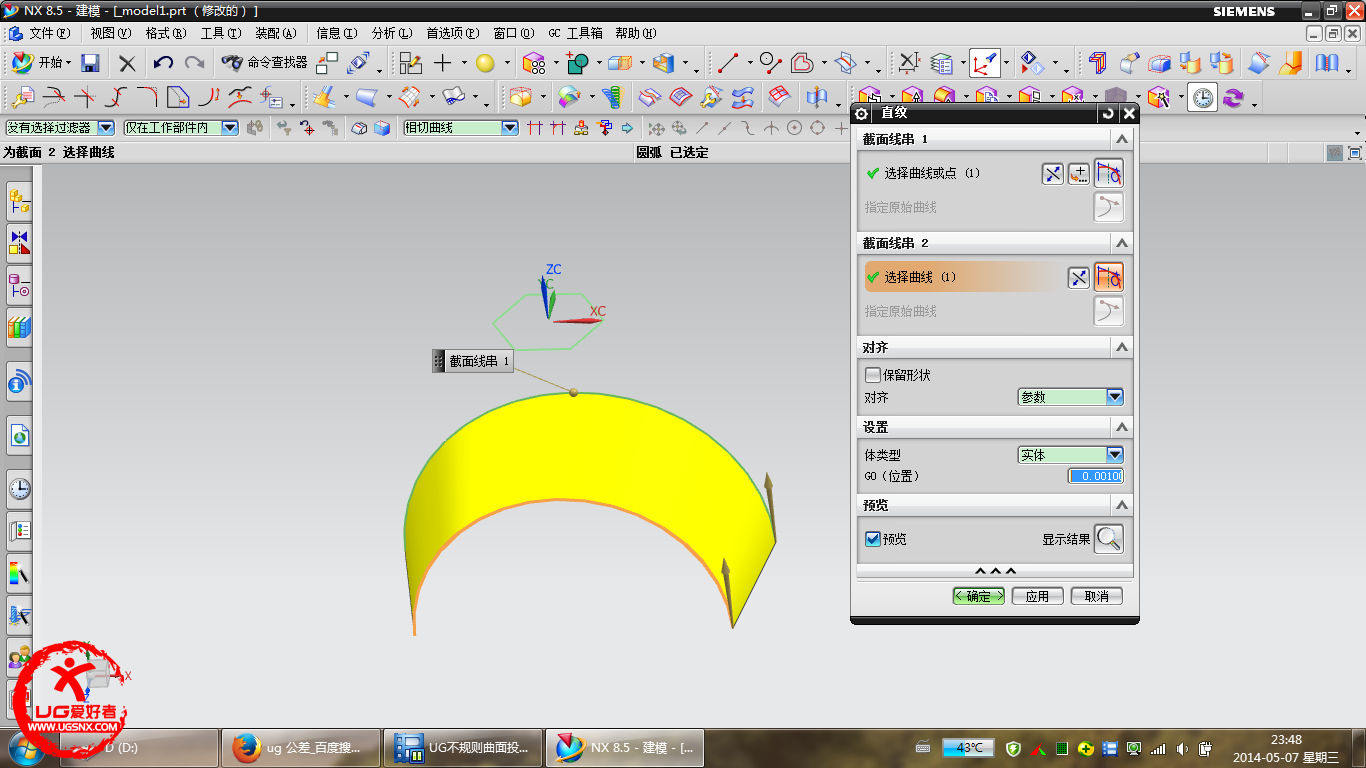The image size is (1366, 768).
Task: Click the Save icon in the toolbar
Action: coord(90,63)
